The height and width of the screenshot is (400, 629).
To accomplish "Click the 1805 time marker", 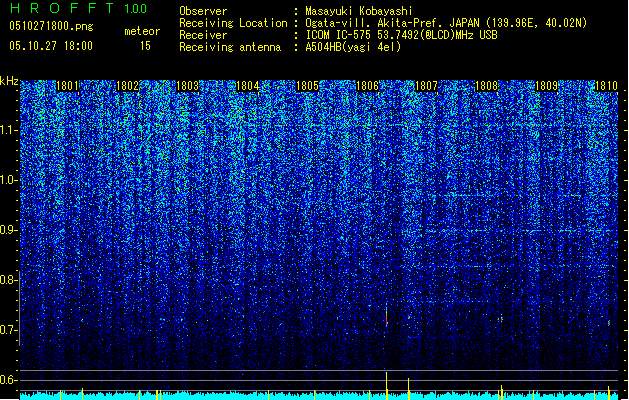I will (x=307, y=86).
